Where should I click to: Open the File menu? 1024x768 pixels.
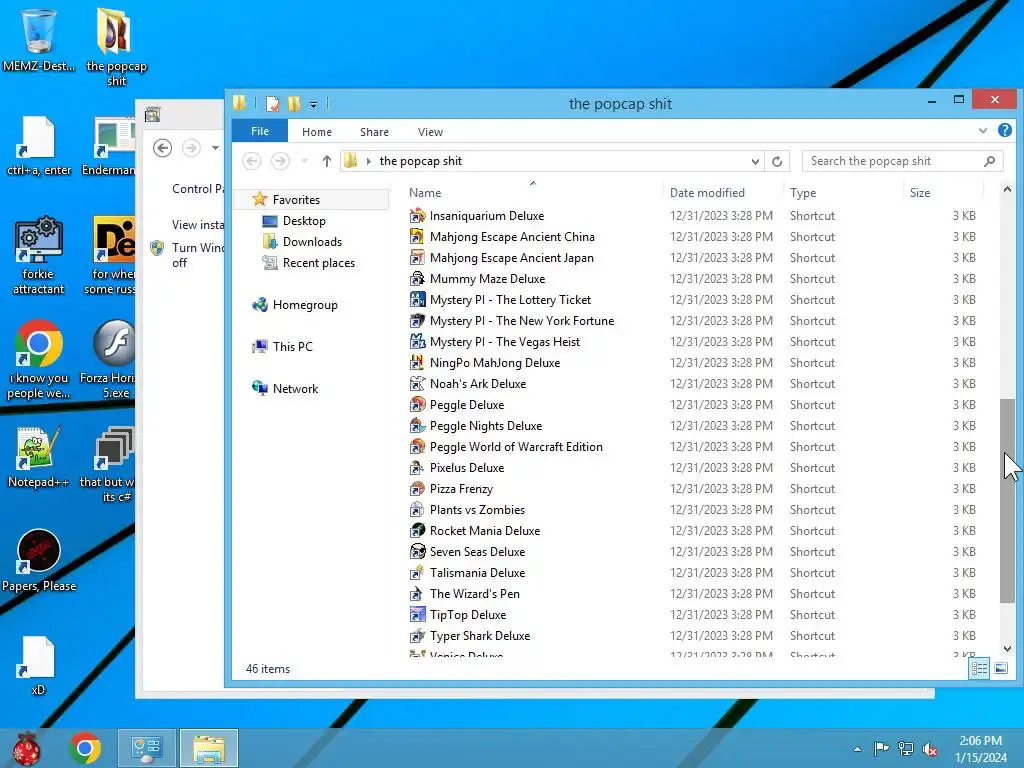(x=260, y=131)
